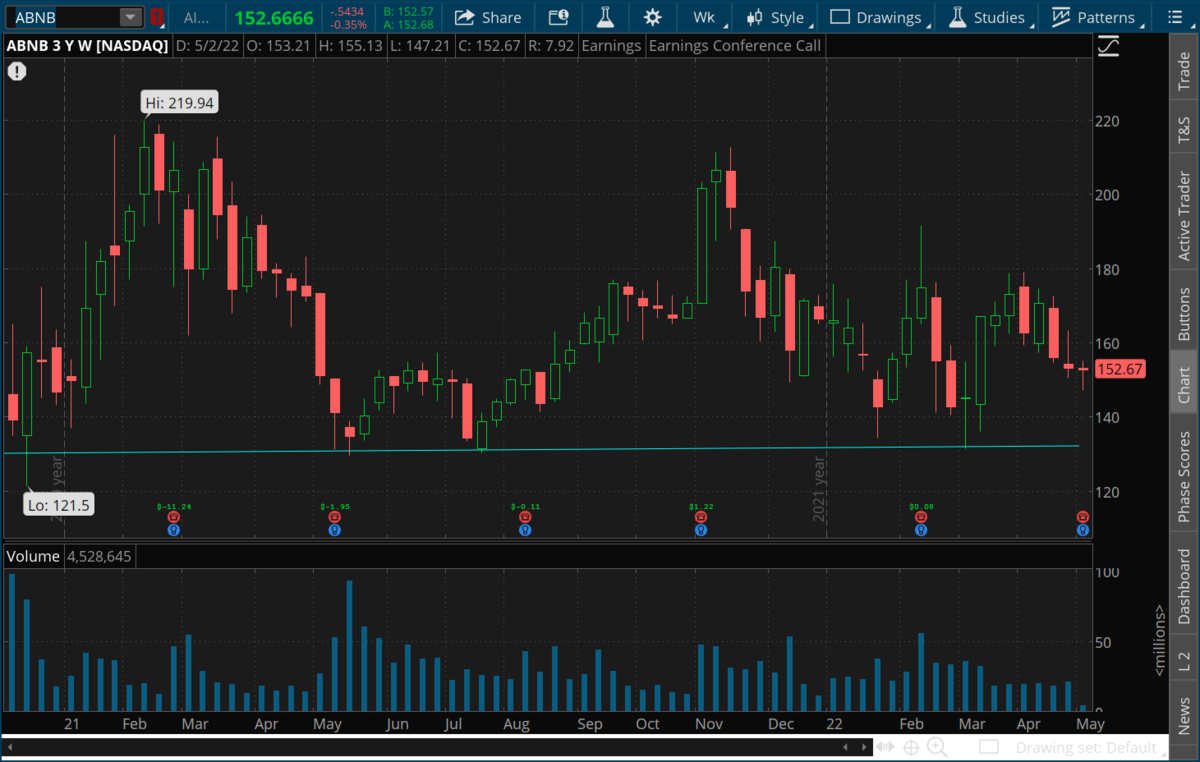Click the earnings phone icon with $-0.11
This screenshot has width=1200, height=762.
pyautogui.click(x=524, y=517)
